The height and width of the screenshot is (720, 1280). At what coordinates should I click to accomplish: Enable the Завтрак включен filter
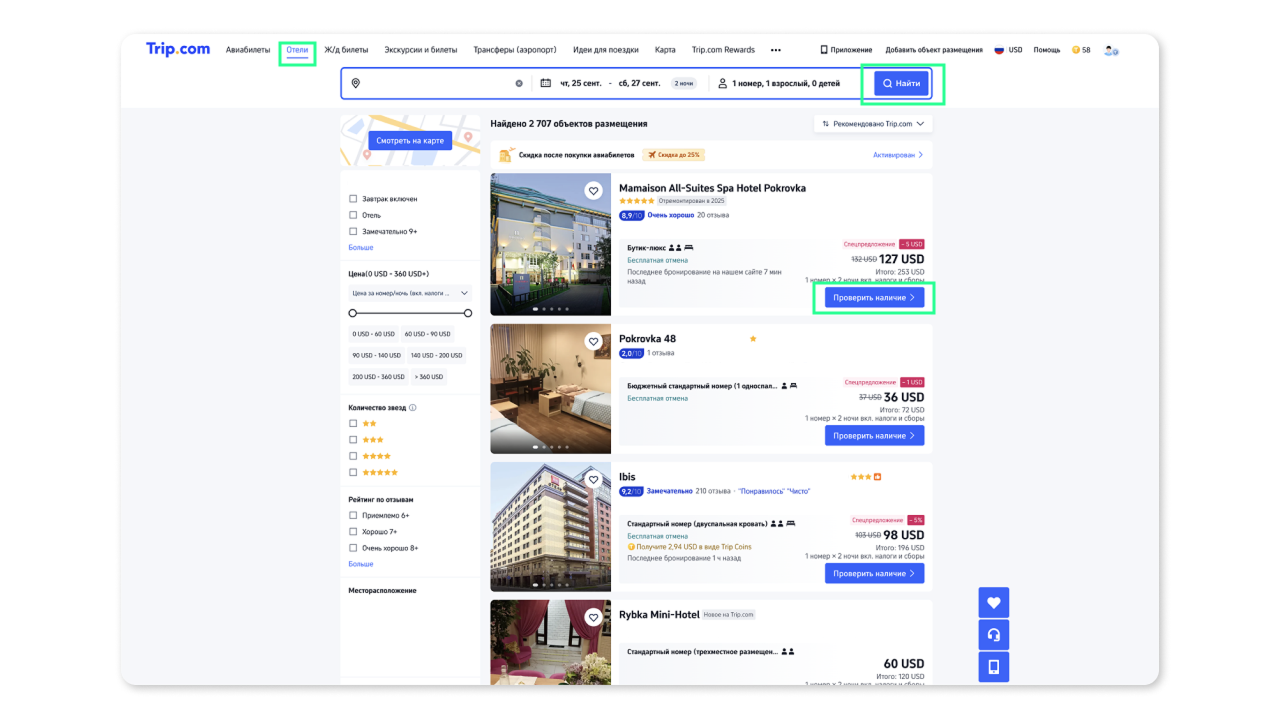pyautogui.click(x=353, y=199)
